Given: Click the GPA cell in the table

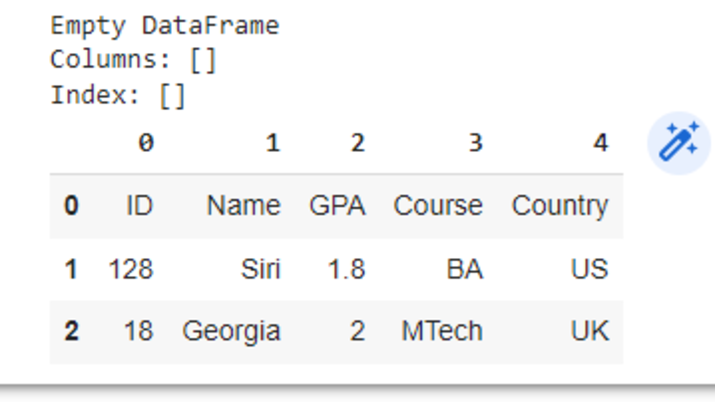Looking at the screenshot, I should [337, 206].
